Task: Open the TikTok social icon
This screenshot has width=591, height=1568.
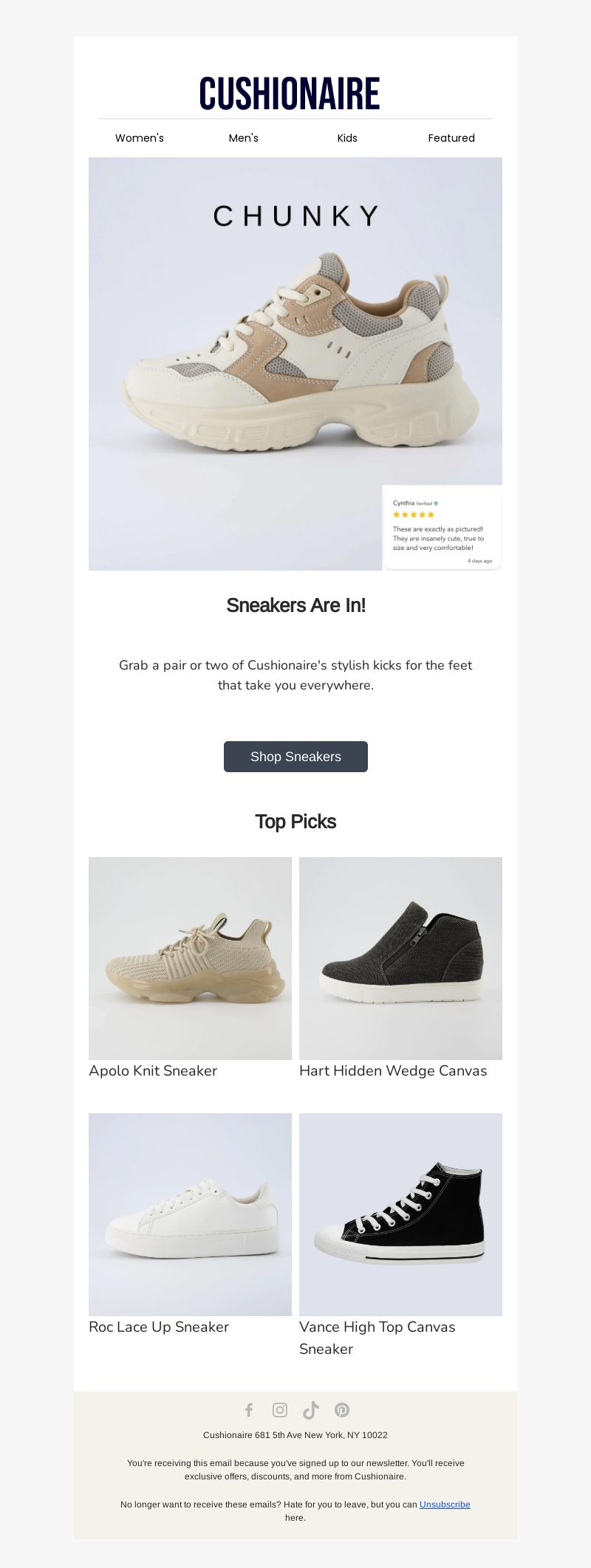Action: pos(311,1410)
